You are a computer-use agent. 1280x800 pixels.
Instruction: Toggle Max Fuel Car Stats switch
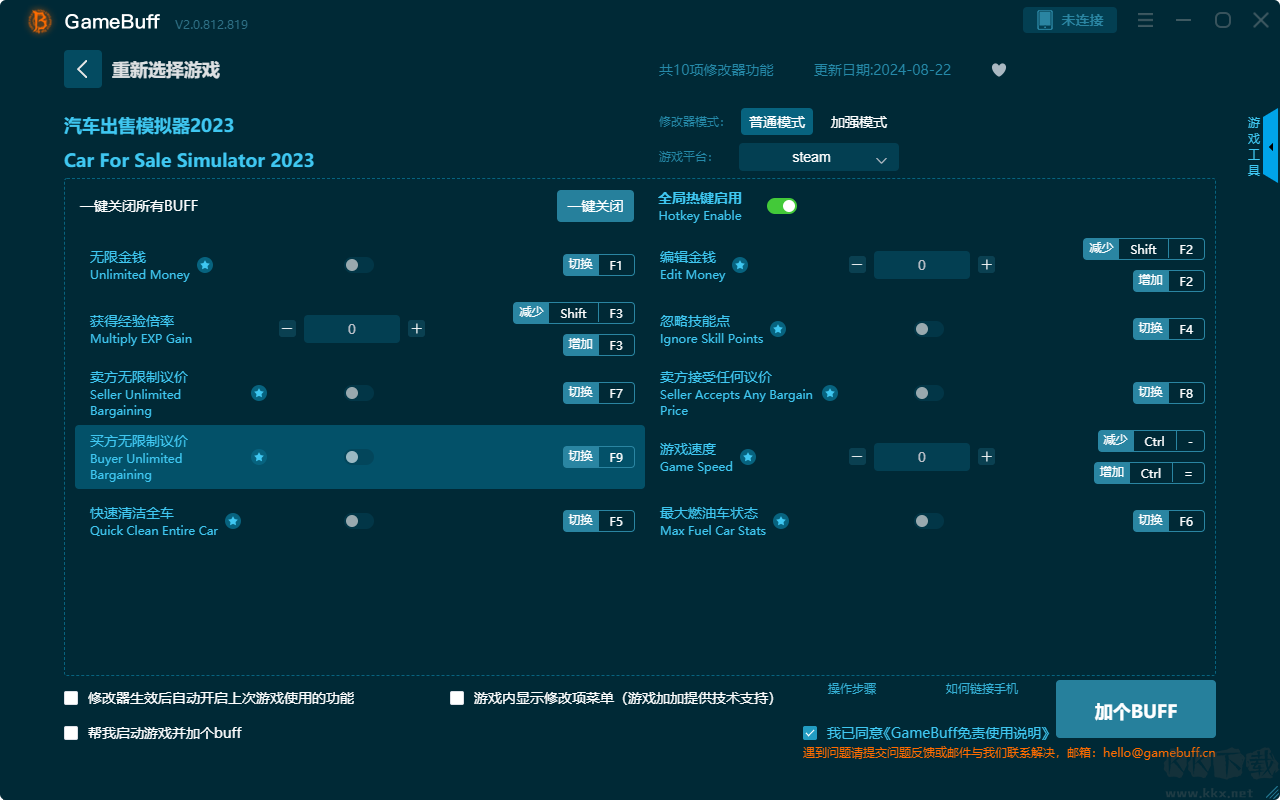pos(928,521)
